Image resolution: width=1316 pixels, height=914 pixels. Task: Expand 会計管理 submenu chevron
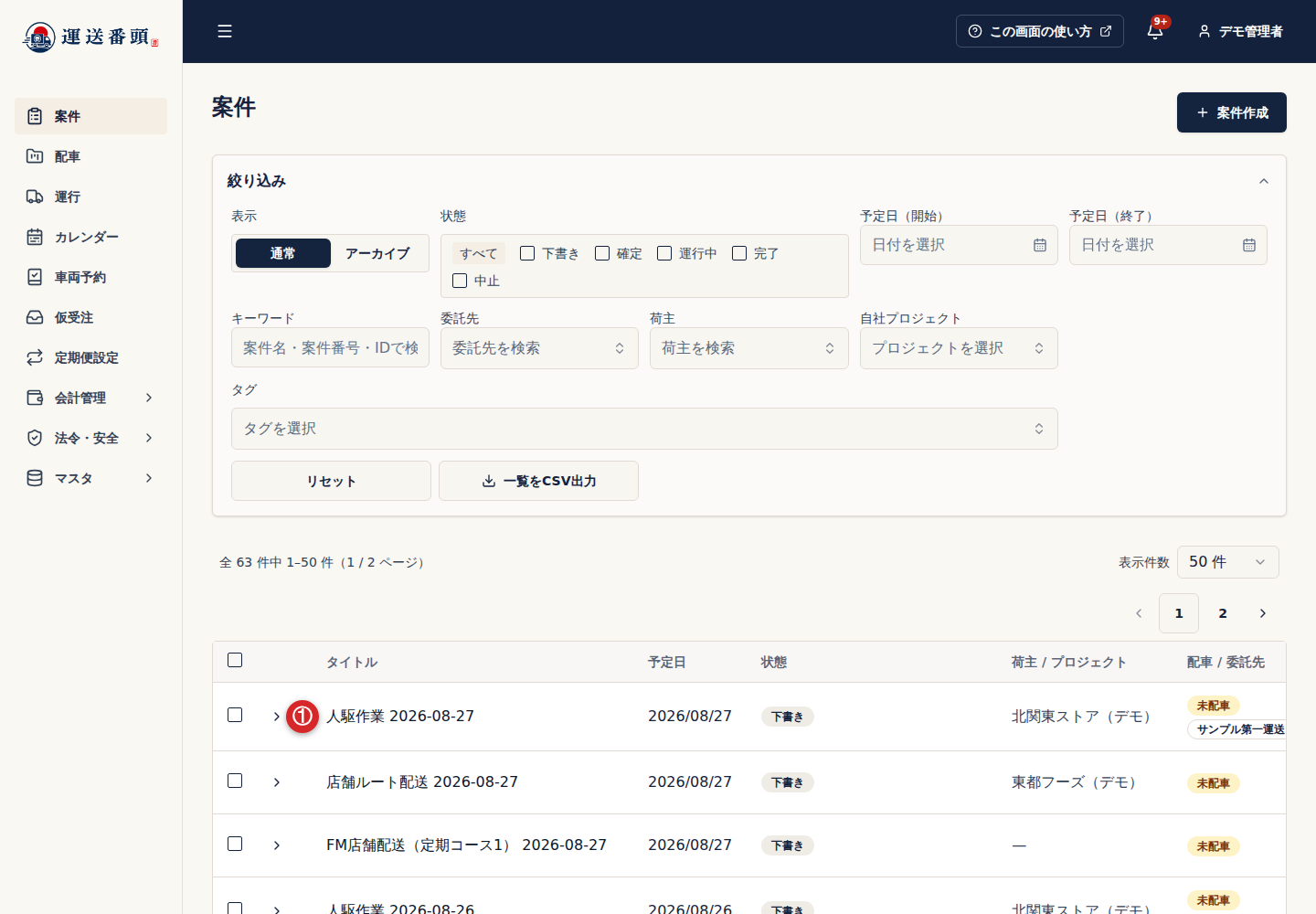click(149, 398)
